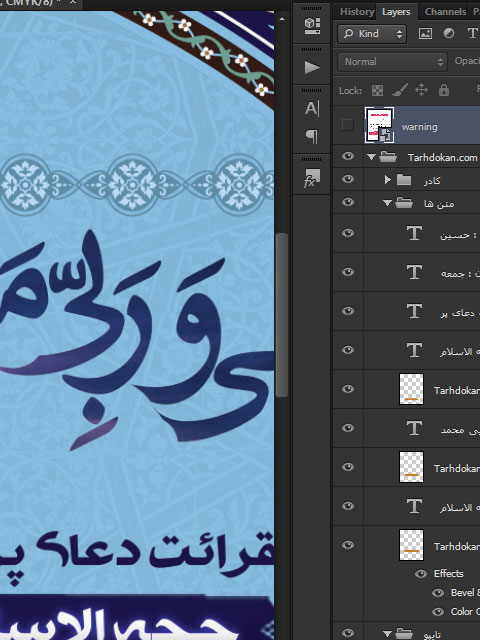Open the Character panel icon

(x=312, y=109)
